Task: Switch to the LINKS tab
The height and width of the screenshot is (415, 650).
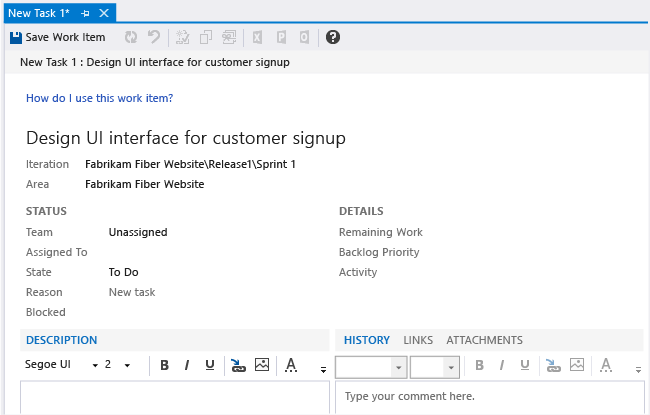Action: coord(418,340)
